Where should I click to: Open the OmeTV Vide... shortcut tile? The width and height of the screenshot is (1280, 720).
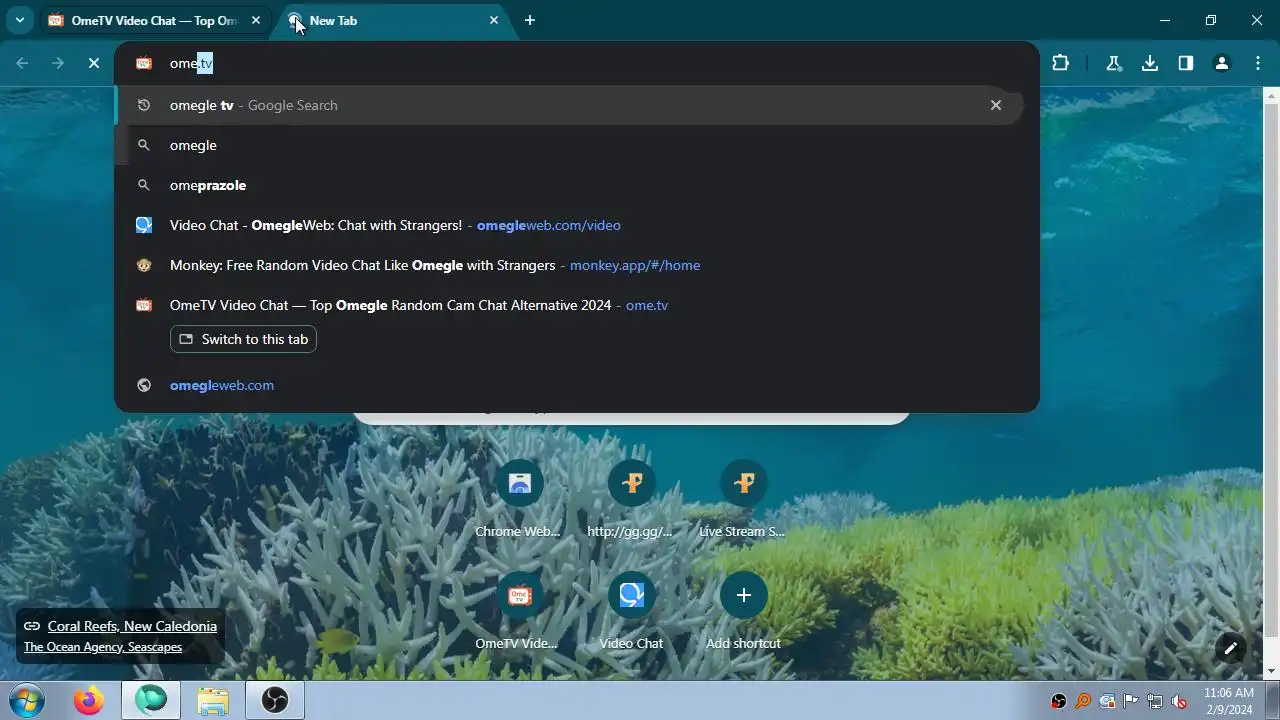pos(519,612)
